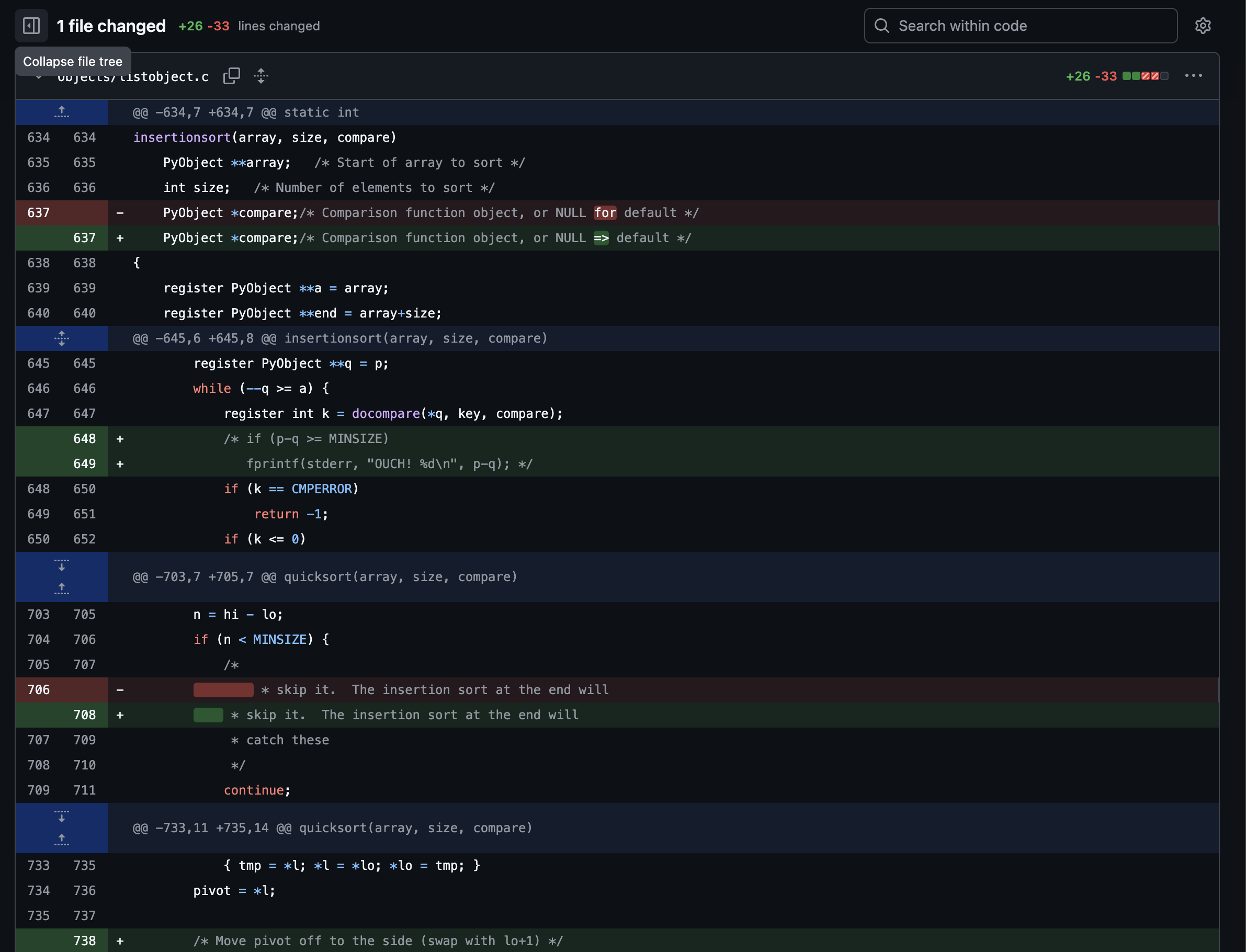This screenshot has width=1246, height=952.
Task: Click the diffstat colored squares indicator
Action: coord(1145,76)
